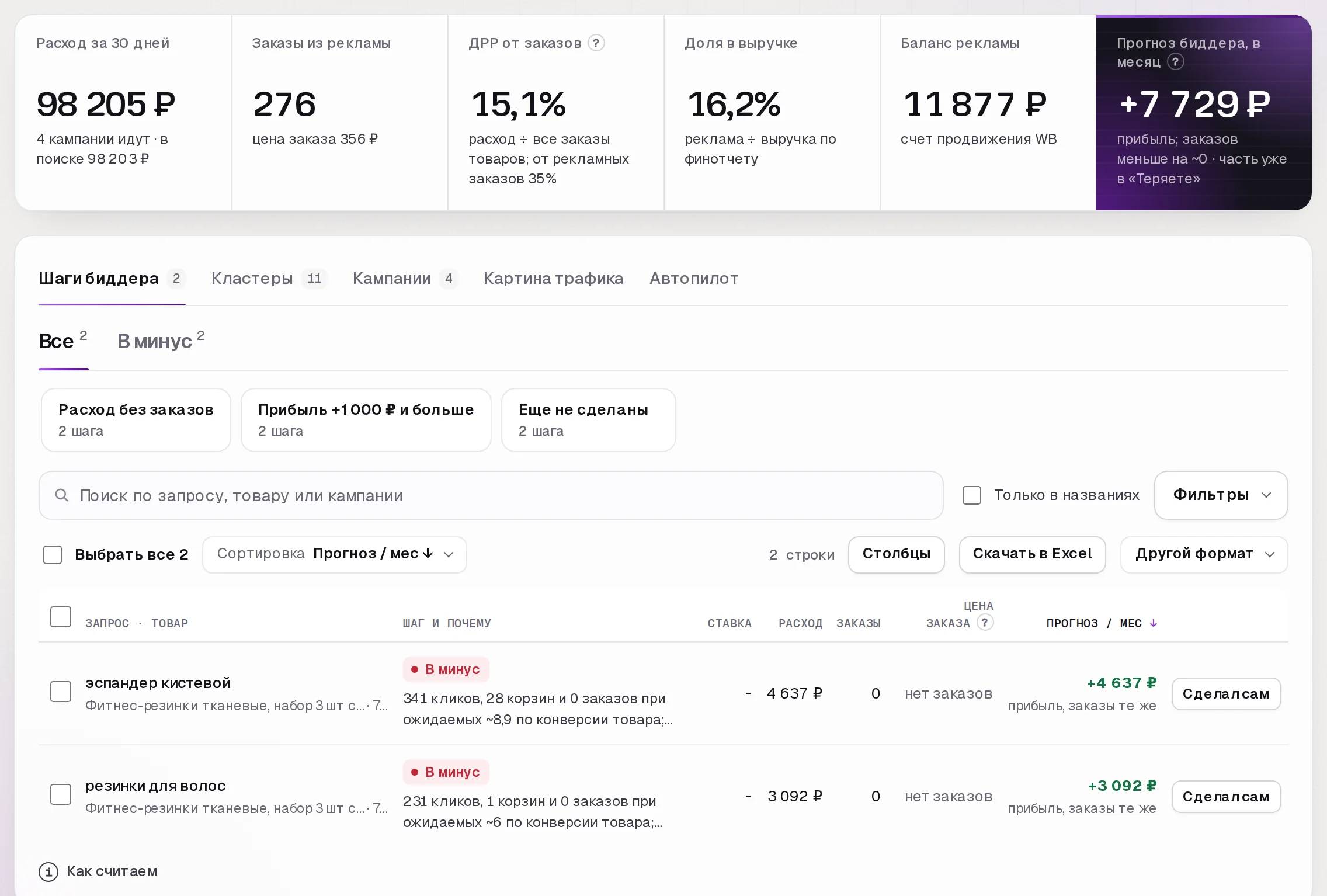Click the резинки для волос query text
Screen dimensions: 1327x896
(x=155, y=786)
